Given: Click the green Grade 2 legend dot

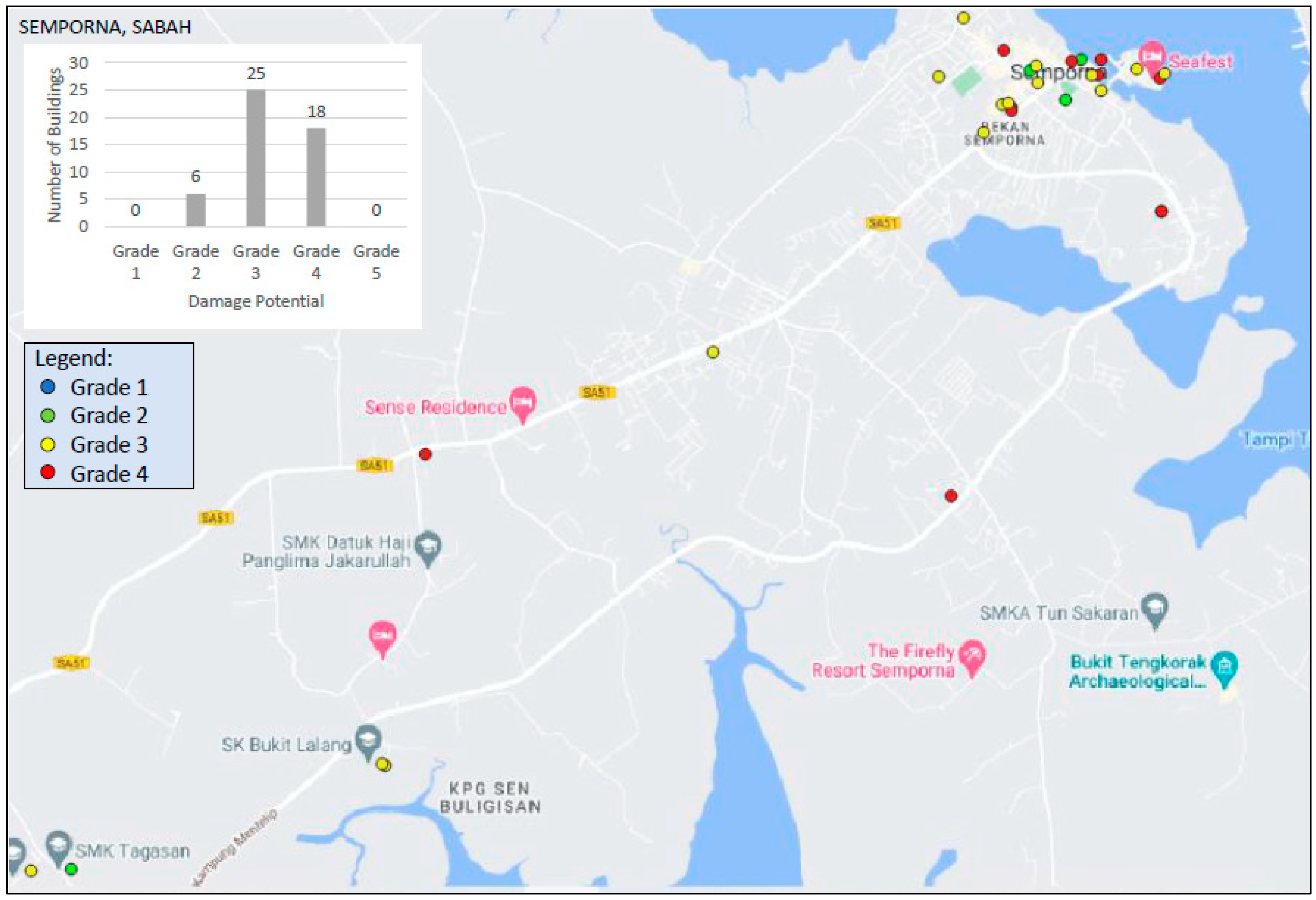Looking at the screenshot, I should click(x=48, y=415).
